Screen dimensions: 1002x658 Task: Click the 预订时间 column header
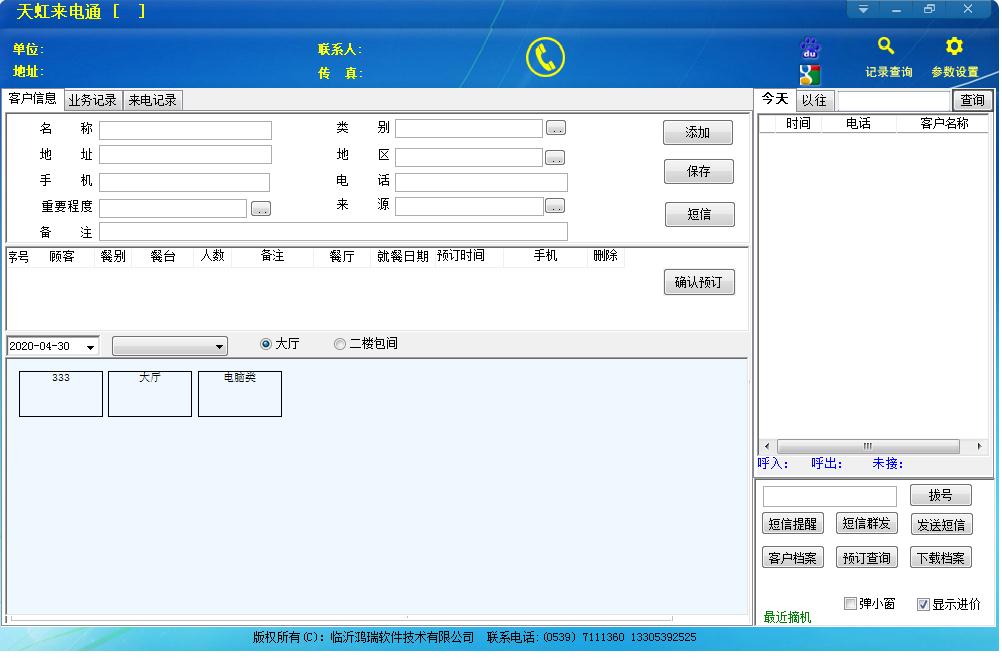click(461, 256)
